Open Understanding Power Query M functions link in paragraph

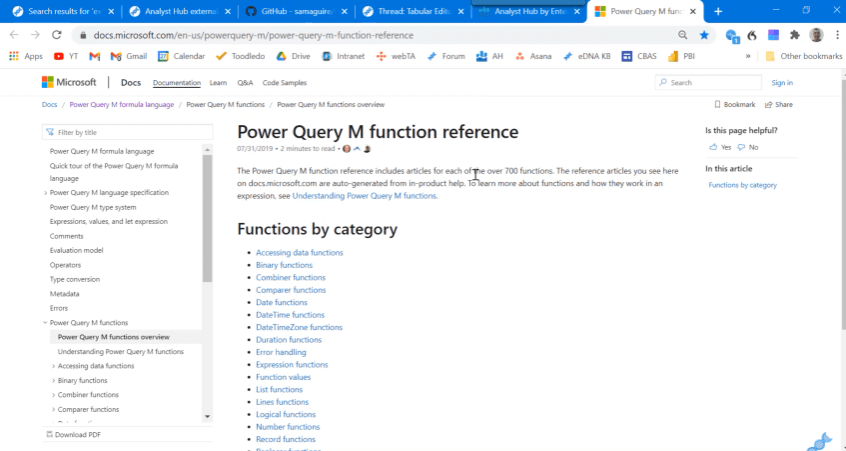(364, 196)
